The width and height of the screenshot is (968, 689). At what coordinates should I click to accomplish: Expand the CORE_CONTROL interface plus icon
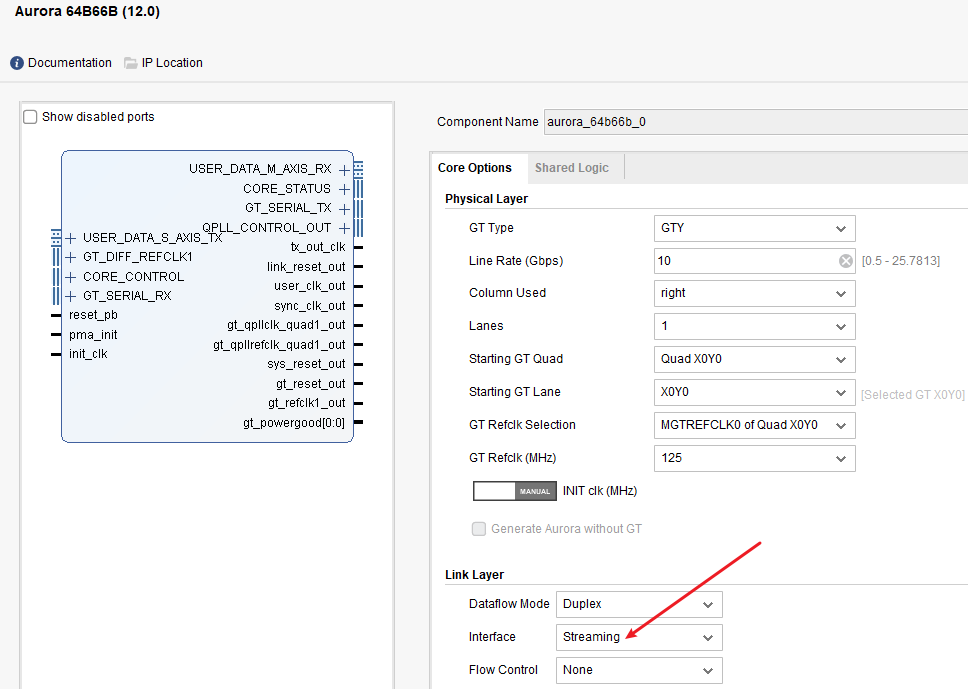pos(71,277)
